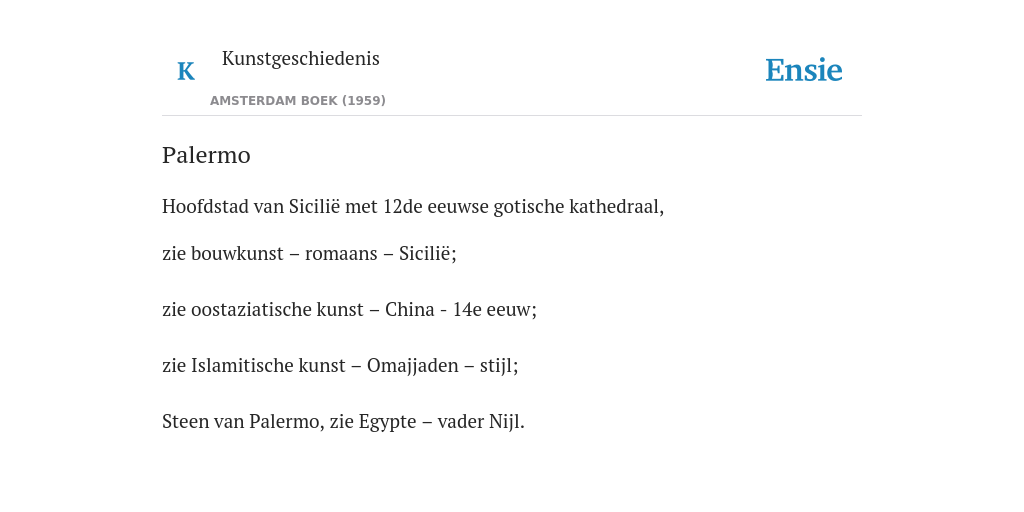The height and width of the screenshot is (512, 1024).
Task: Click the word Omajjaden
Action: click(x=413, y=366)
